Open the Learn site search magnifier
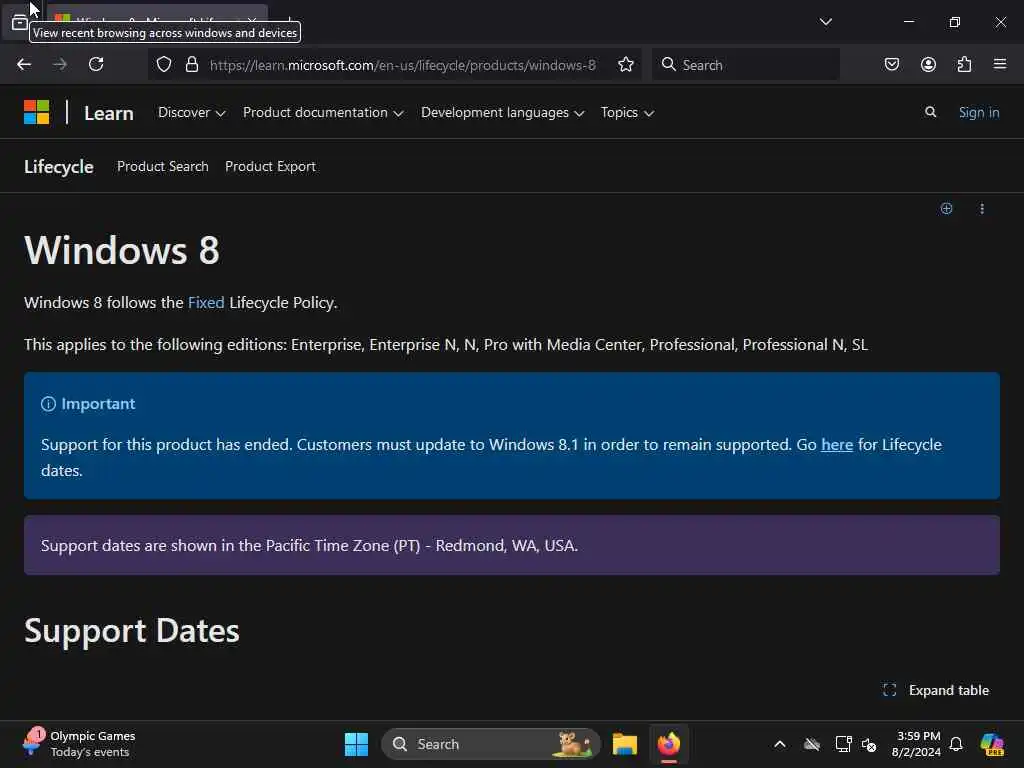The height and width of the screenshot is (768, 1024). pyautogui.click(x=931, y=112)
